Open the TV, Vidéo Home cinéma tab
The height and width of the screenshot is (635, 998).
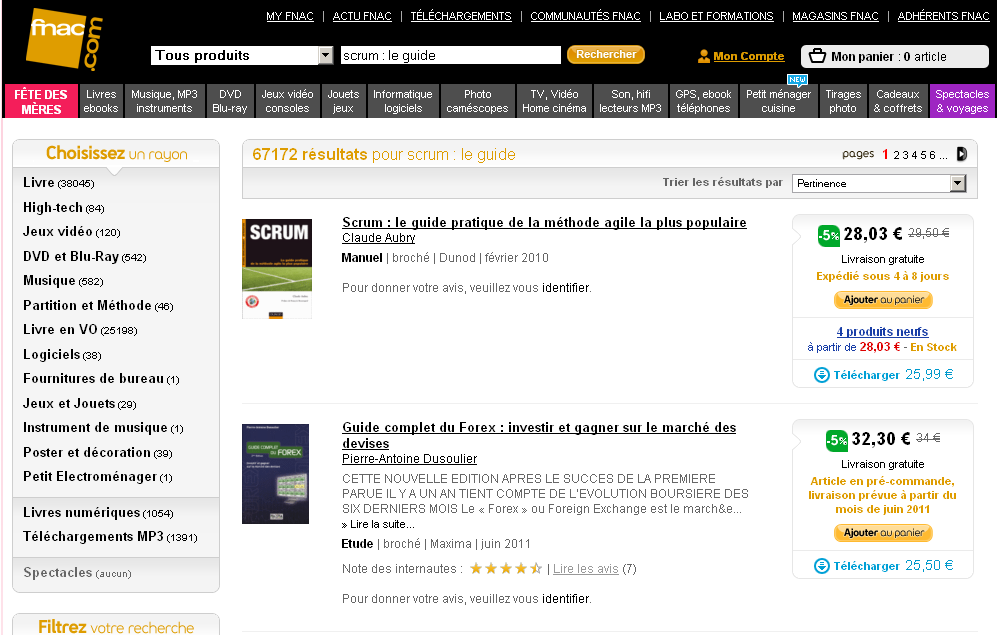click(554, 101)
